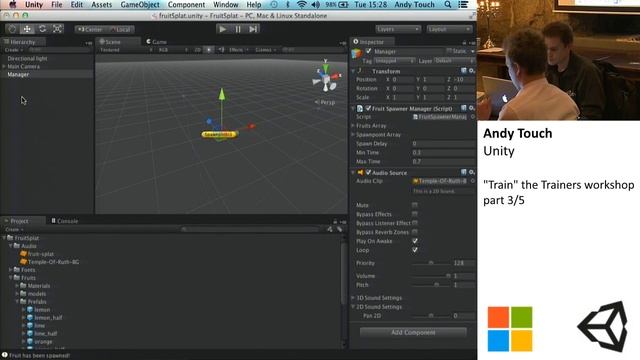Toggle the Local handle rotation button
Image resolution: width=640 pixels, height=360 pixels.
[x=120, y=29]
